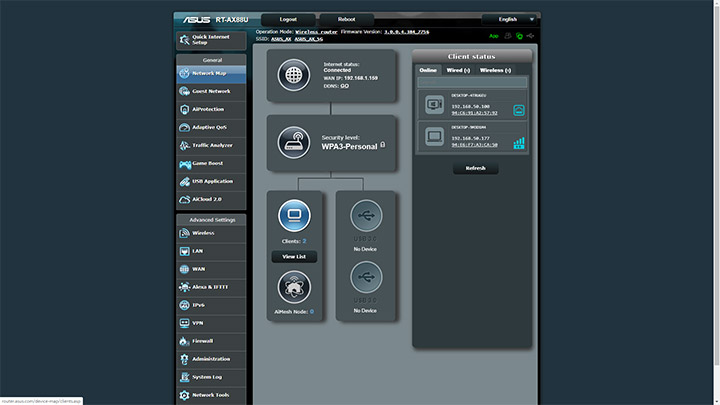The width and height of the screenshot is (720, 405).
Task: Click the MAC address link of client 192.168.50.177
Action: click(x=474, y=145)
